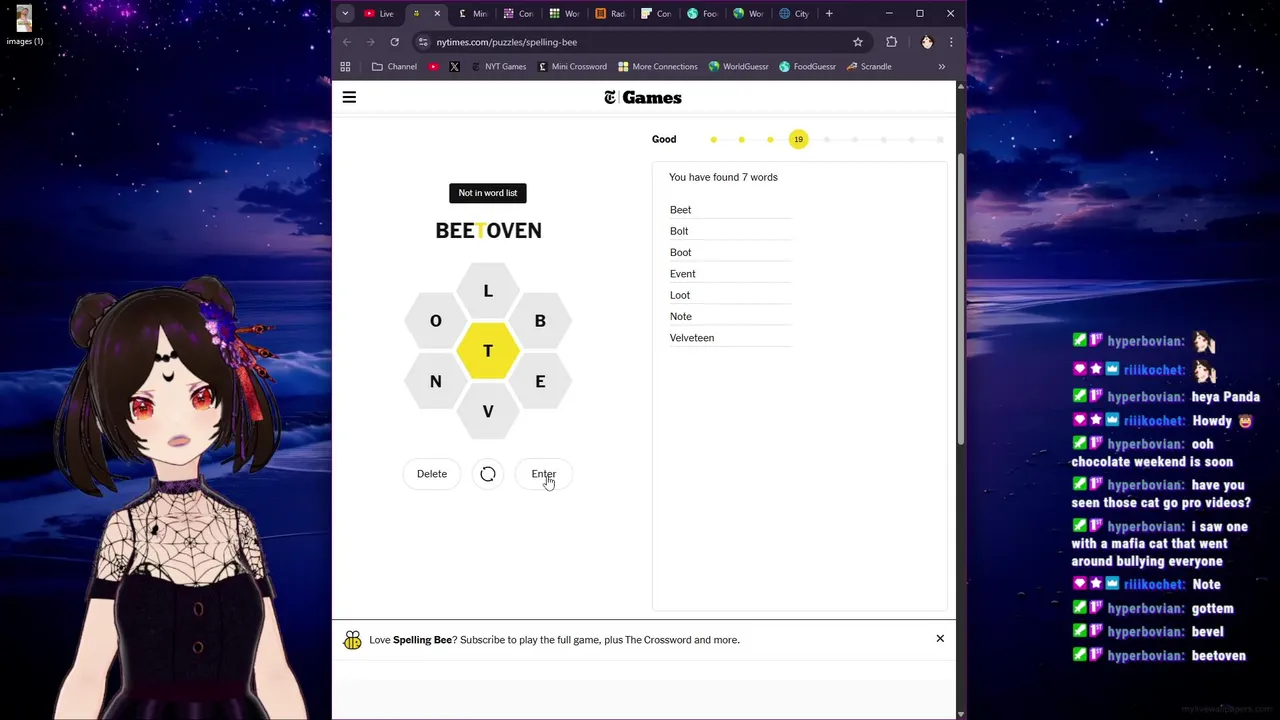Click the Enter button under the hive

(x=543, y=474)
